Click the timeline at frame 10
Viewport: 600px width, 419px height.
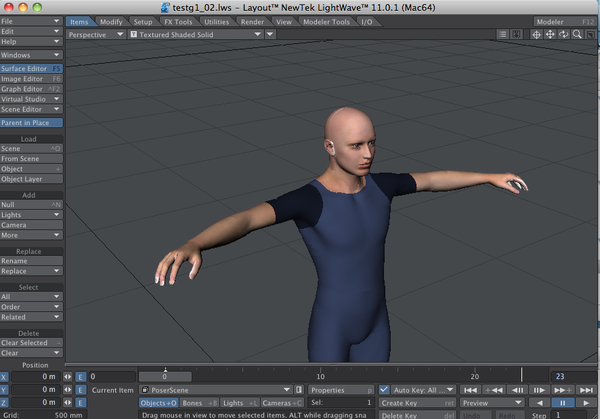pyautogui.click(x=320, y=377)
